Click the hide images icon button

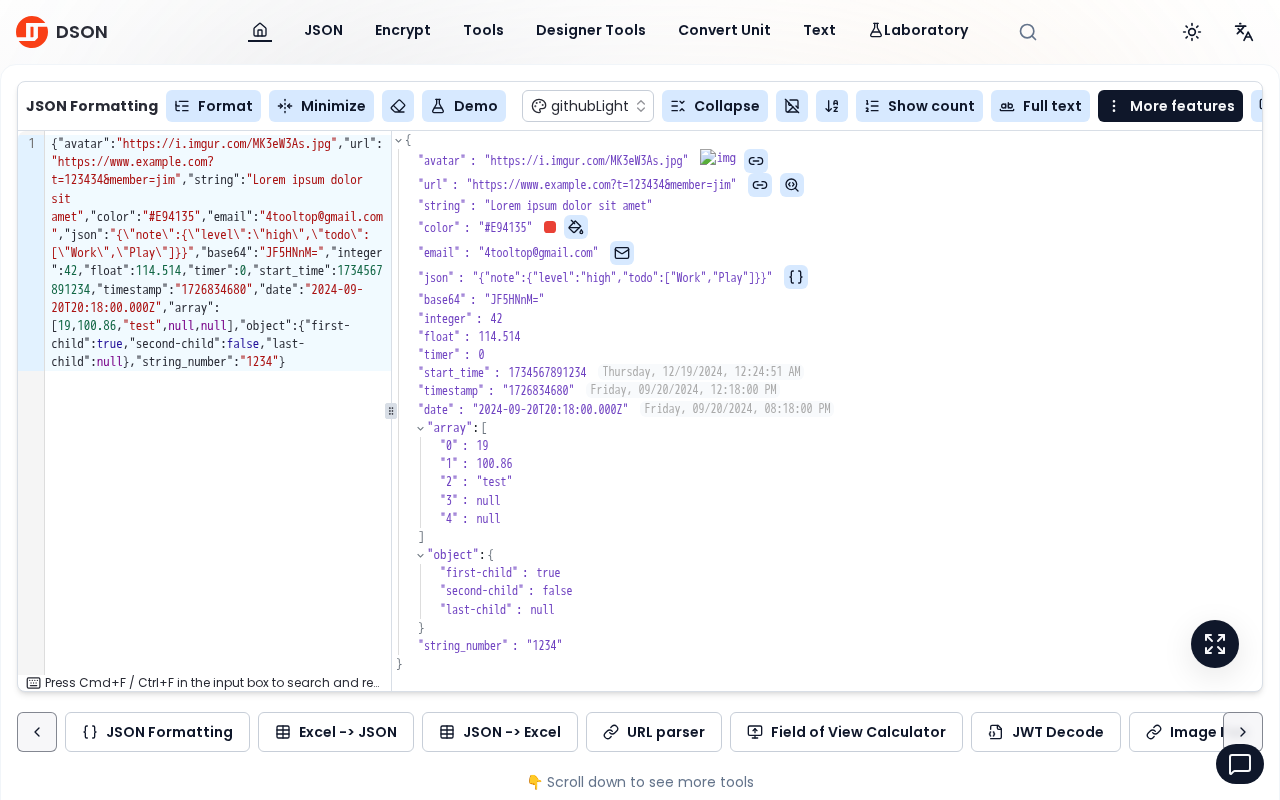(x=792, y=106)
